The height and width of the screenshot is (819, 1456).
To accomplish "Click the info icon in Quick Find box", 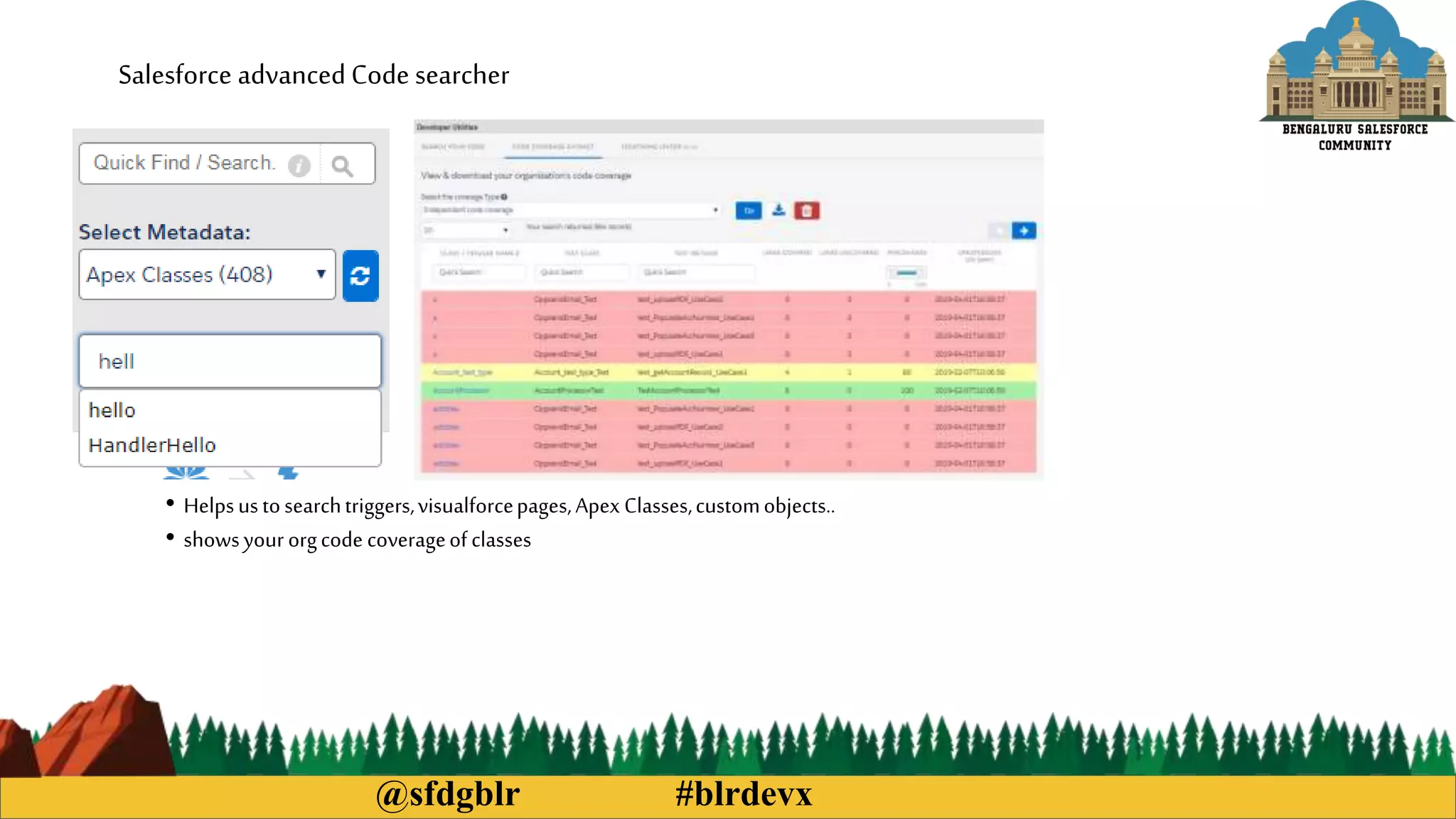I will 299,166.
